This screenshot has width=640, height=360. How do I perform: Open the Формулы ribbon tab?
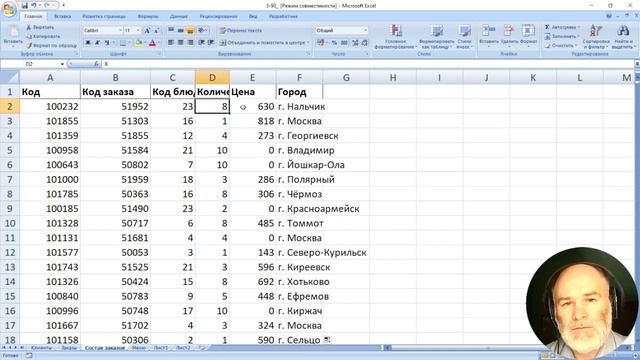pyautogui.click(x=148, y=16)
